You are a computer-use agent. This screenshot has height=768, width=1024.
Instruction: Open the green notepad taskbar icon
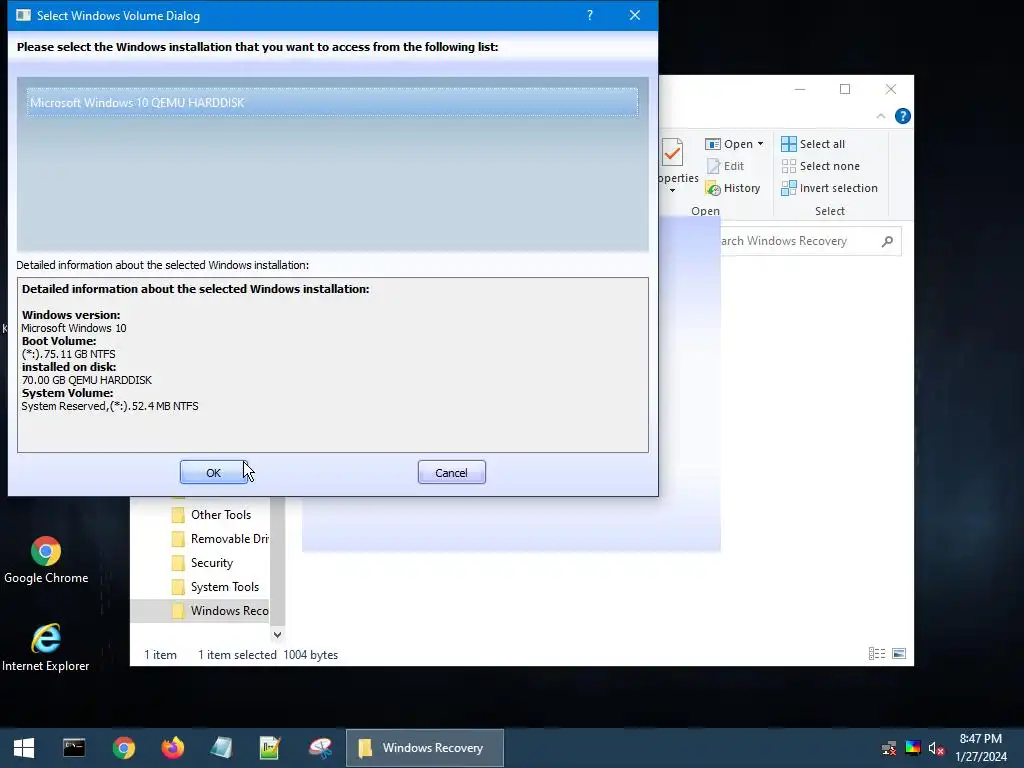(x=270, y=748)
